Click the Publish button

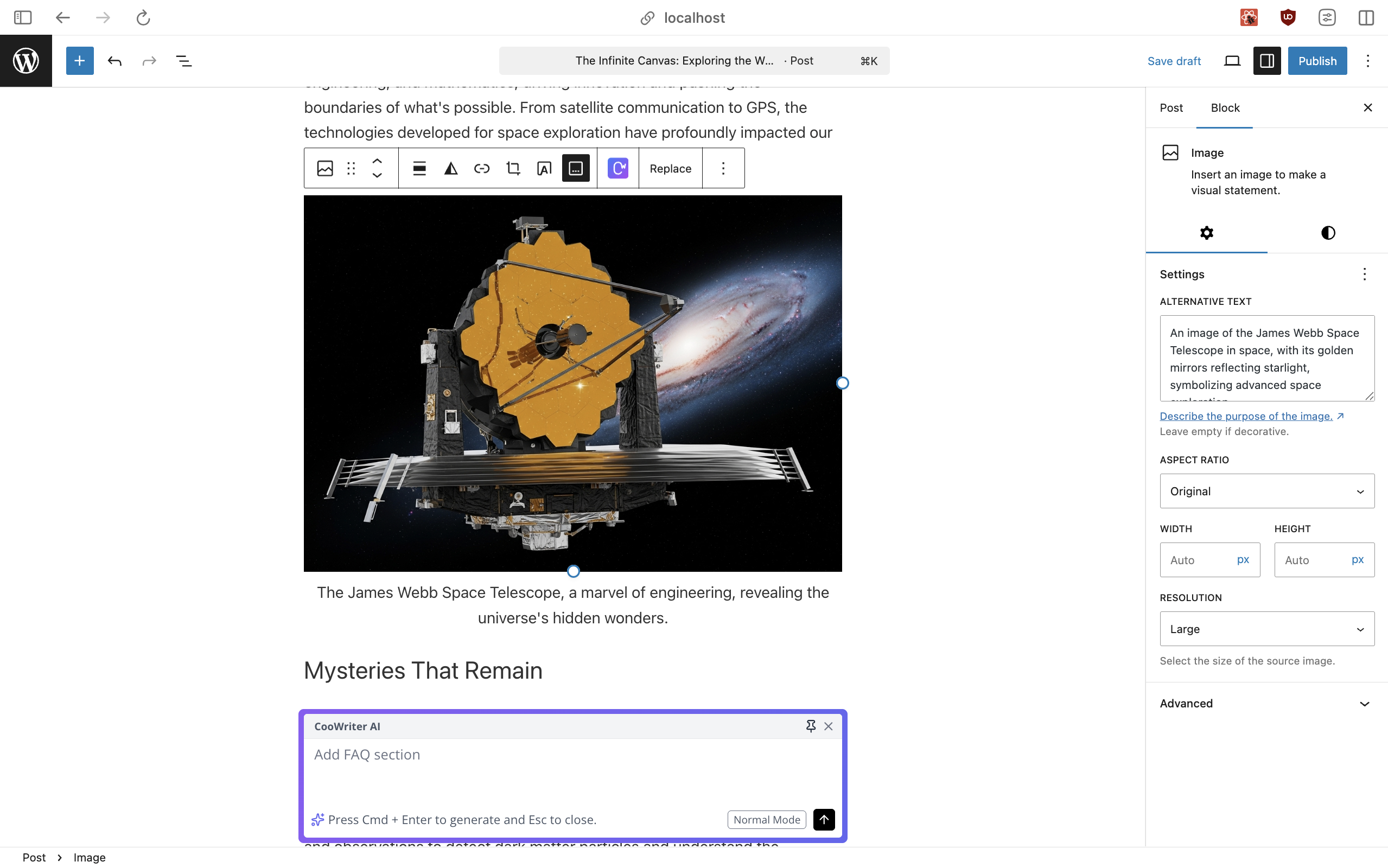click(1317, 61)
